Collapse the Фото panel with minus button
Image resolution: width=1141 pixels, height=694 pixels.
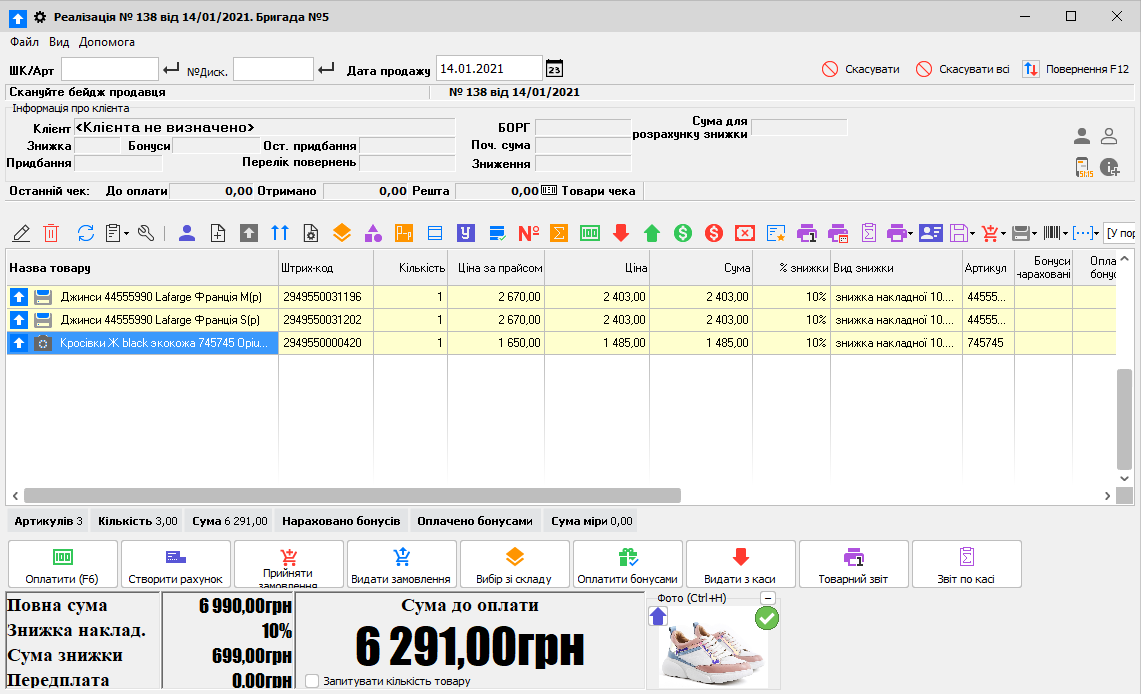click(x=767, y=598)
